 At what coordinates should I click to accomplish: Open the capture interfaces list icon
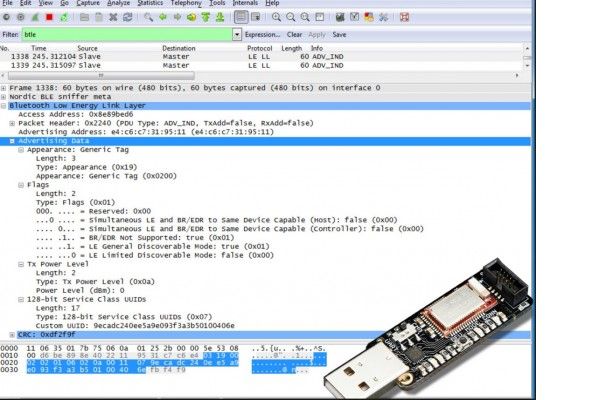click(7, 17)
